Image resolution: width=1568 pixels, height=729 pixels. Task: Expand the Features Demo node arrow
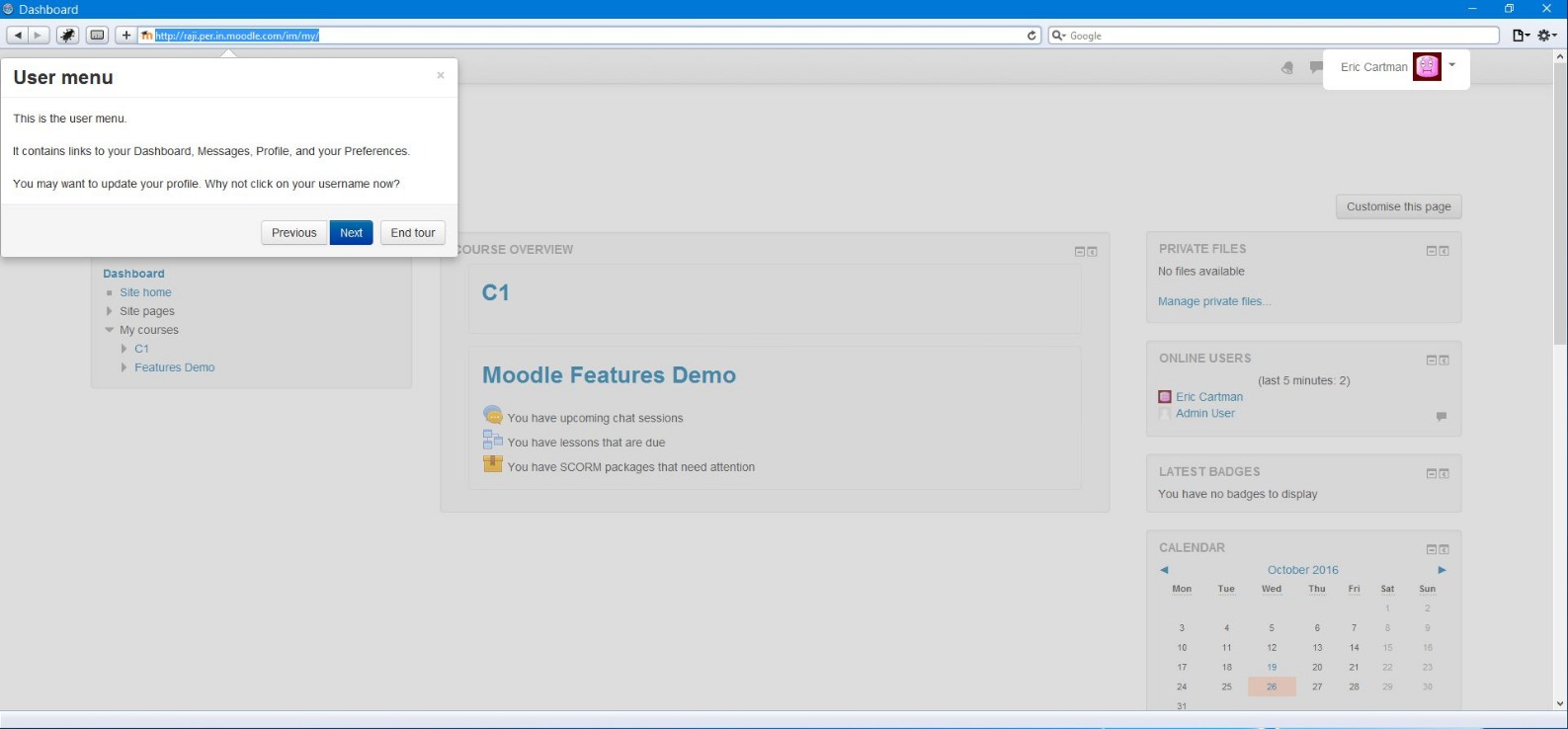pos(124,367)
